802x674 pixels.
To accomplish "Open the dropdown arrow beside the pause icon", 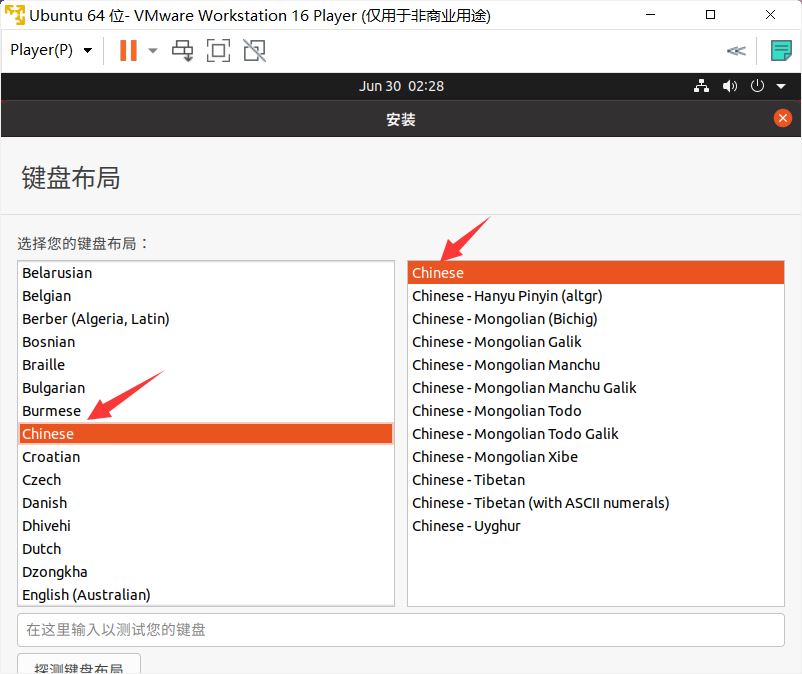I will tap(153, 51).
